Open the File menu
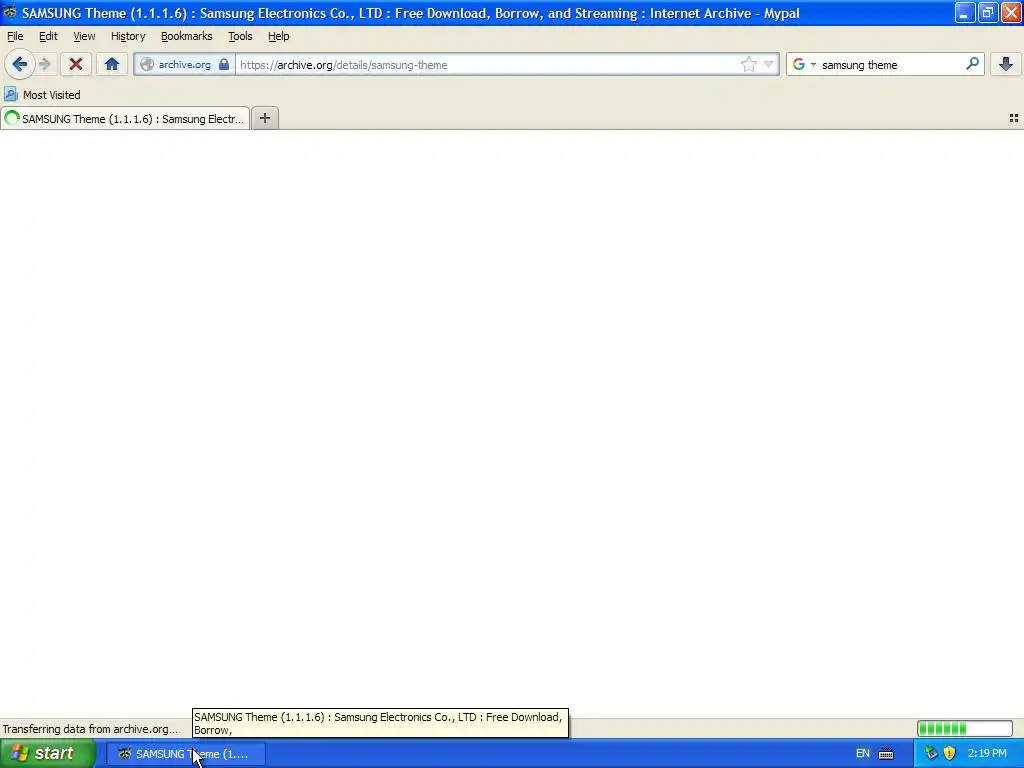Viewport: 1024px width, 768px height. tap(15, 36)
